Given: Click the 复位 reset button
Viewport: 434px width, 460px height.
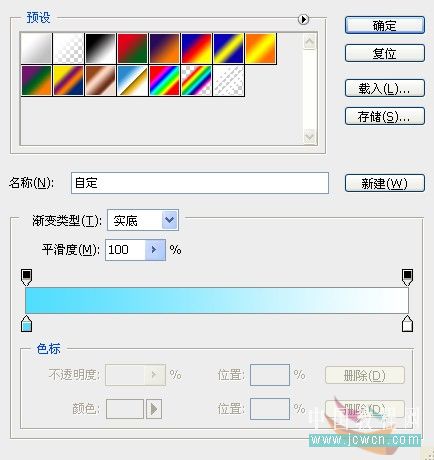Looking at the screenshot, I should coord(385,53).
